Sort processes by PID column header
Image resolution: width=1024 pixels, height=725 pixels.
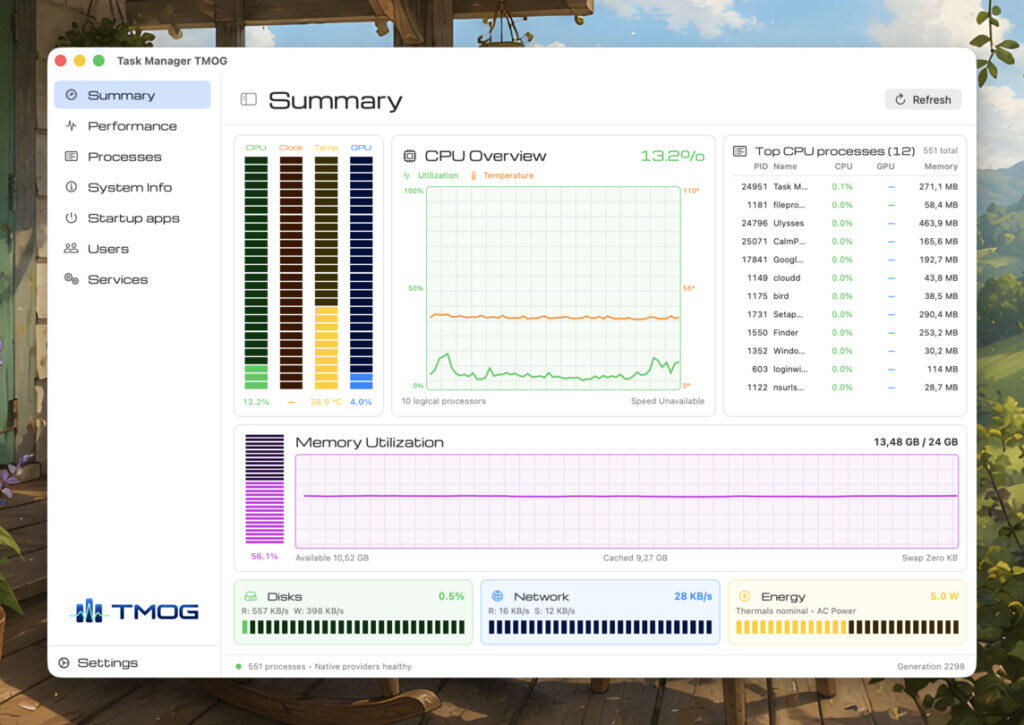click(x=760, y=167)
